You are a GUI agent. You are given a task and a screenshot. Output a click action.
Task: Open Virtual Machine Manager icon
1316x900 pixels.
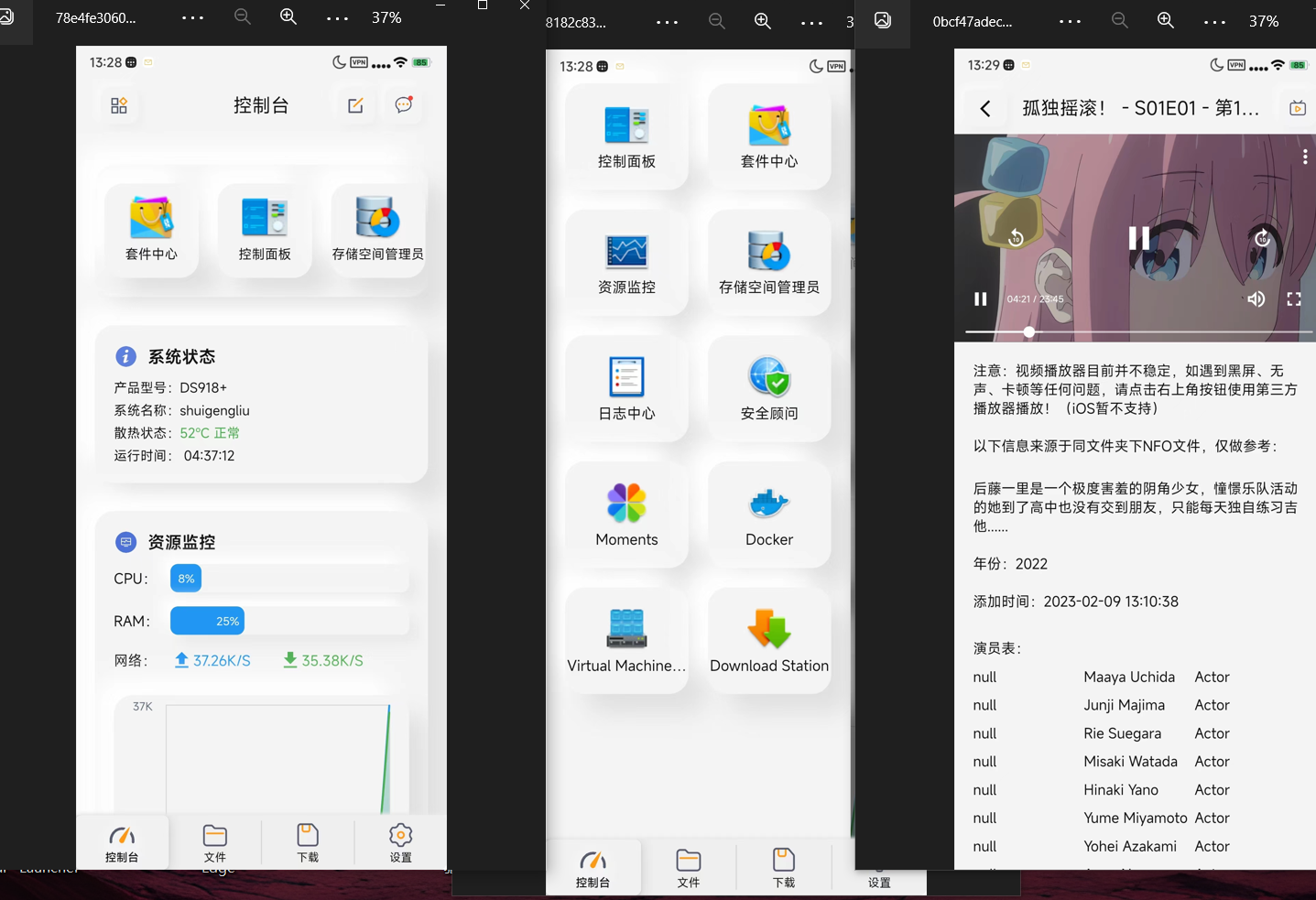[626, 640]
